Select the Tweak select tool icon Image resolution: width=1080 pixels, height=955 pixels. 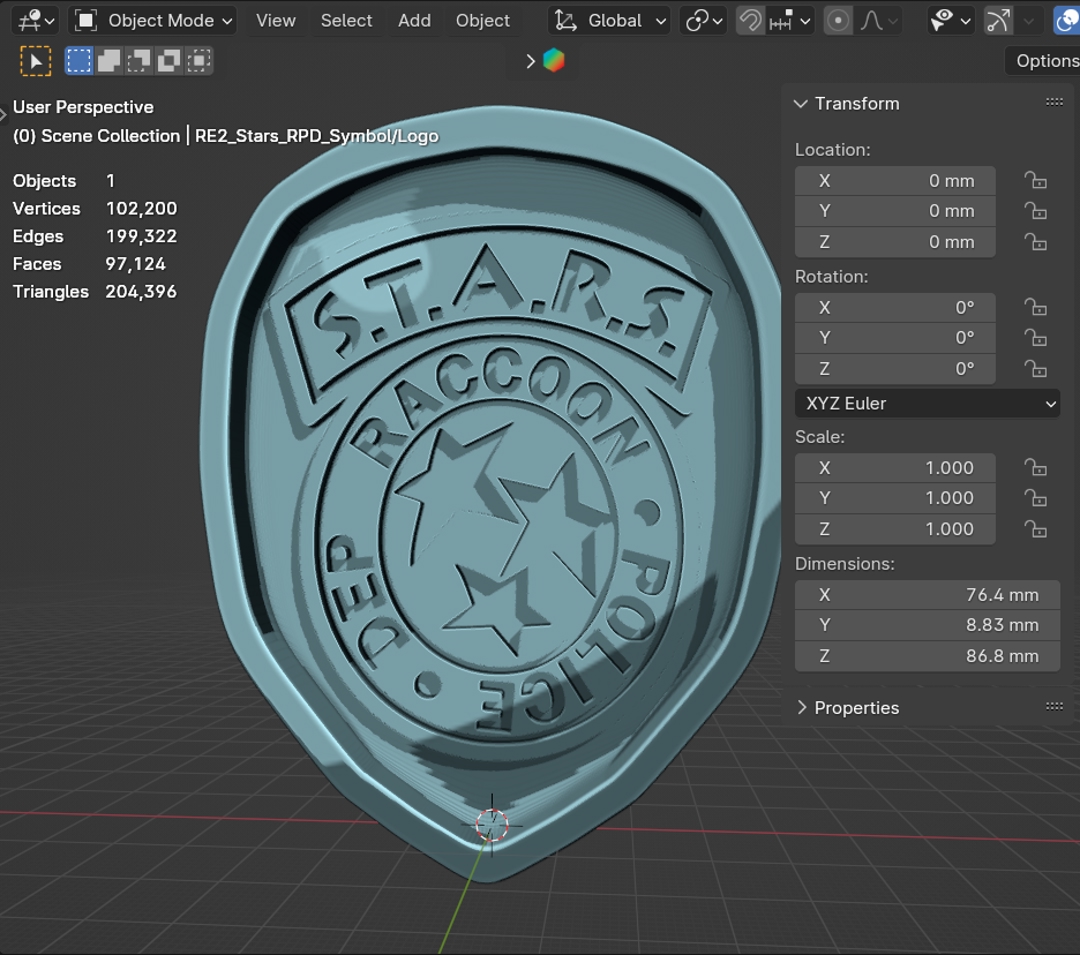point(36,61)
